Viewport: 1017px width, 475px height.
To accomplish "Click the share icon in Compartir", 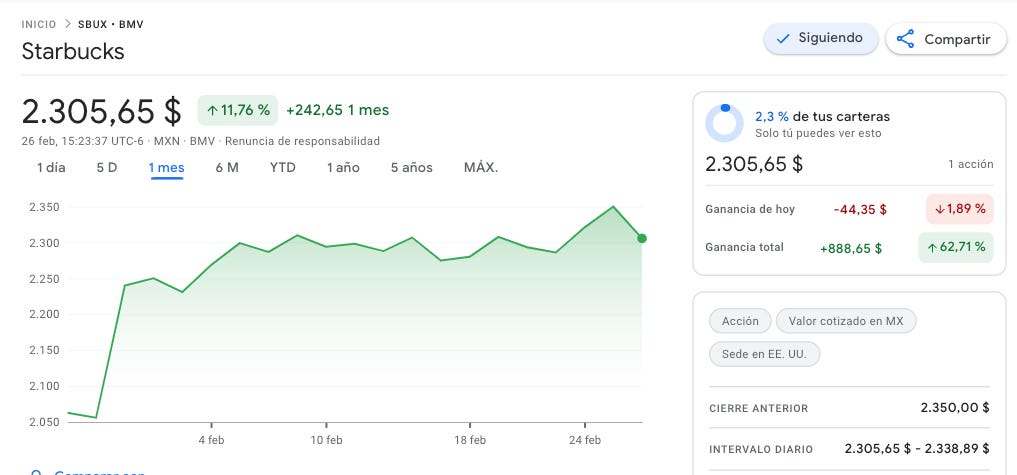I will [x=905, y=39].
